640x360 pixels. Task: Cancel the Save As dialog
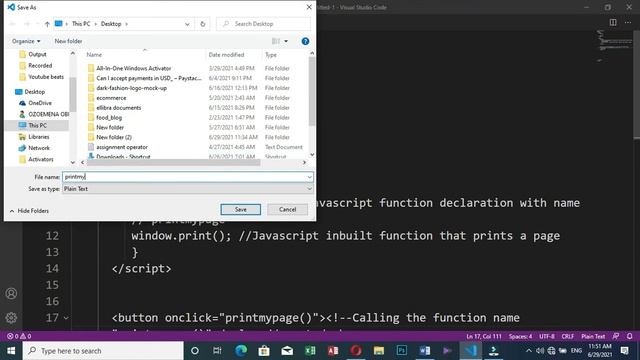pyautogui.click(x=287, y=209)
